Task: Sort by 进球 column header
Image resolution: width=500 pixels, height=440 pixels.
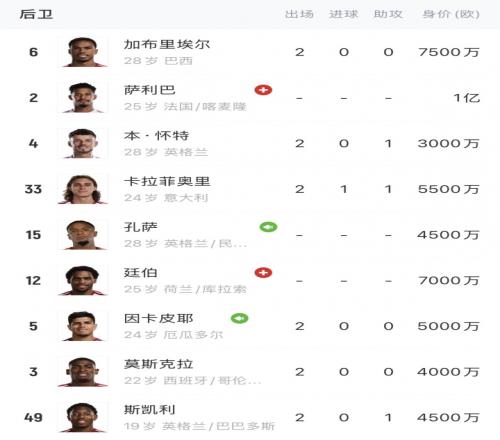Action: [344, 14]
